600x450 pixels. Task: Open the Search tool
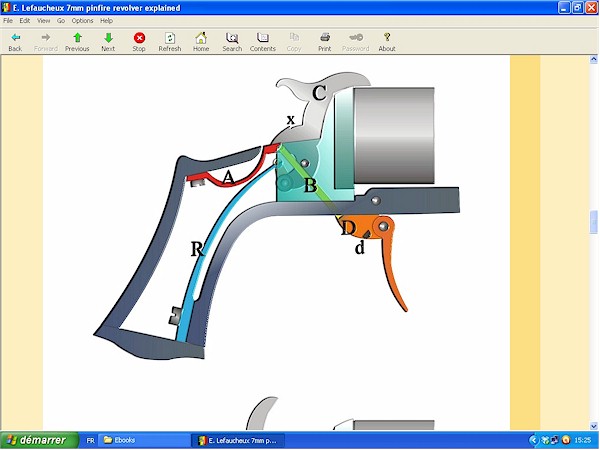[x=232, y=41]
